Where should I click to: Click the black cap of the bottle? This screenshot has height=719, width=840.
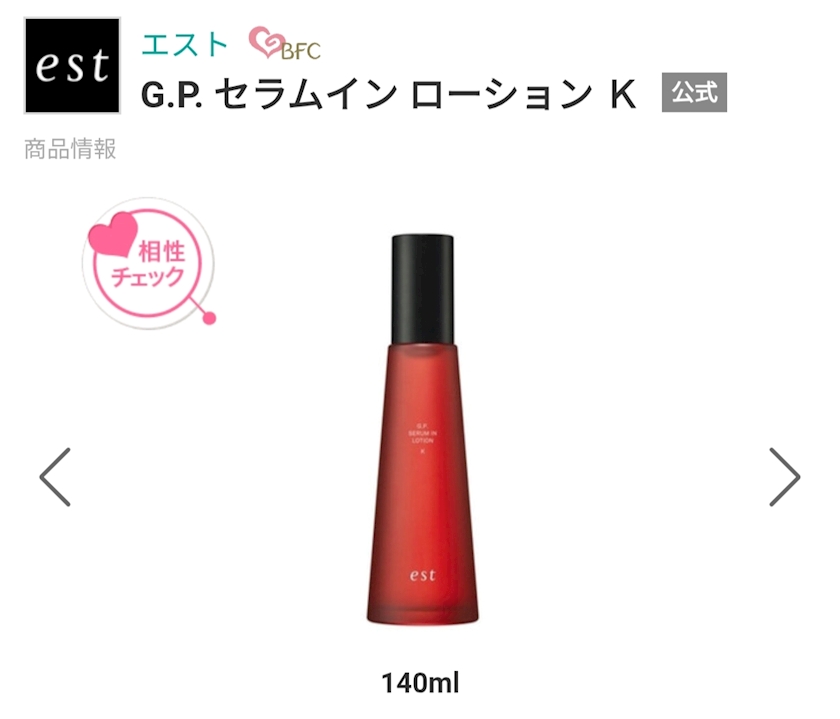(x=423, y=289)
